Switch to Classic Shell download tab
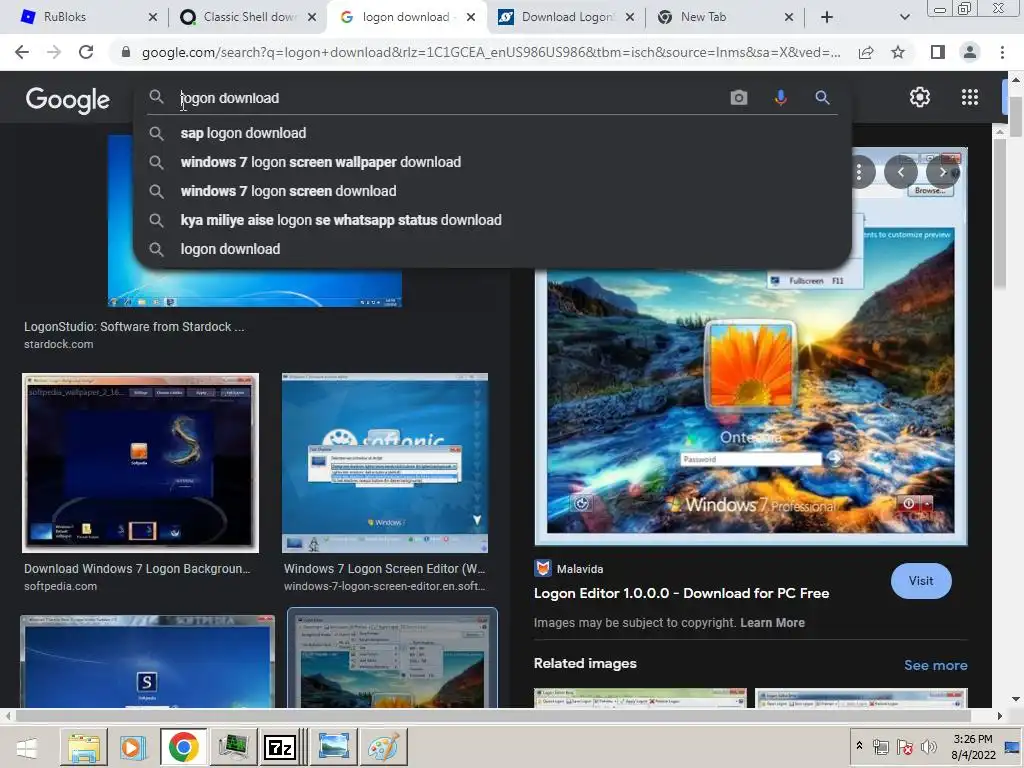Screen dimensions: 1024x768 pyautogui.click(x=248, y=17)
